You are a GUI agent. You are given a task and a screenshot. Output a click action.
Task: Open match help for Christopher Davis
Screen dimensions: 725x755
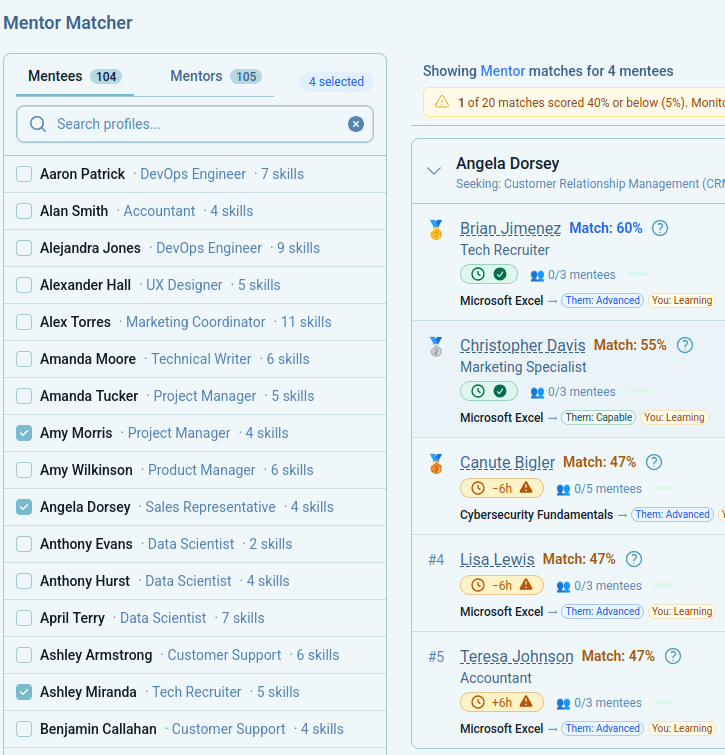tap(685, 345)
